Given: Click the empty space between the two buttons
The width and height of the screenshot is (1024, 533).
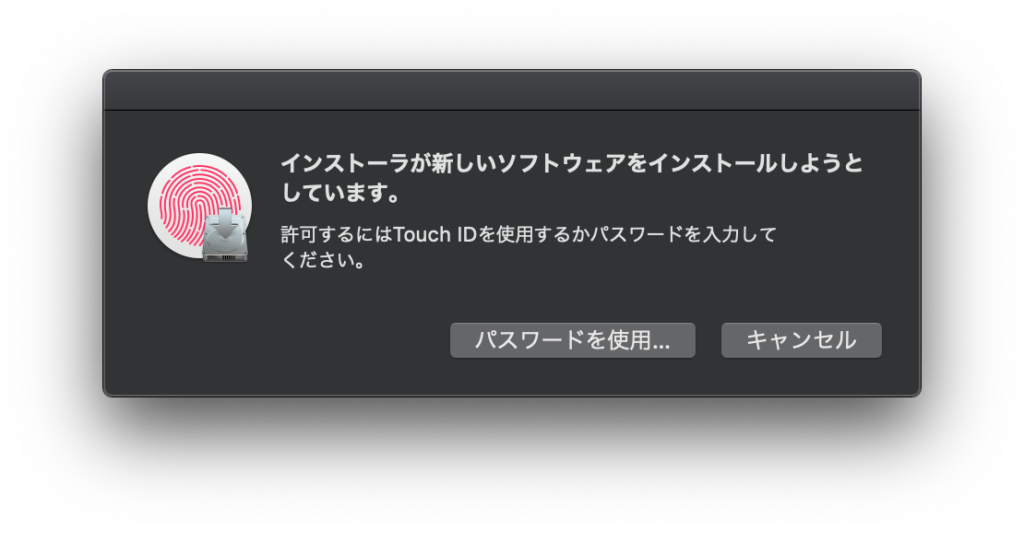Looking at the screenshot, I should click(709, 340).
